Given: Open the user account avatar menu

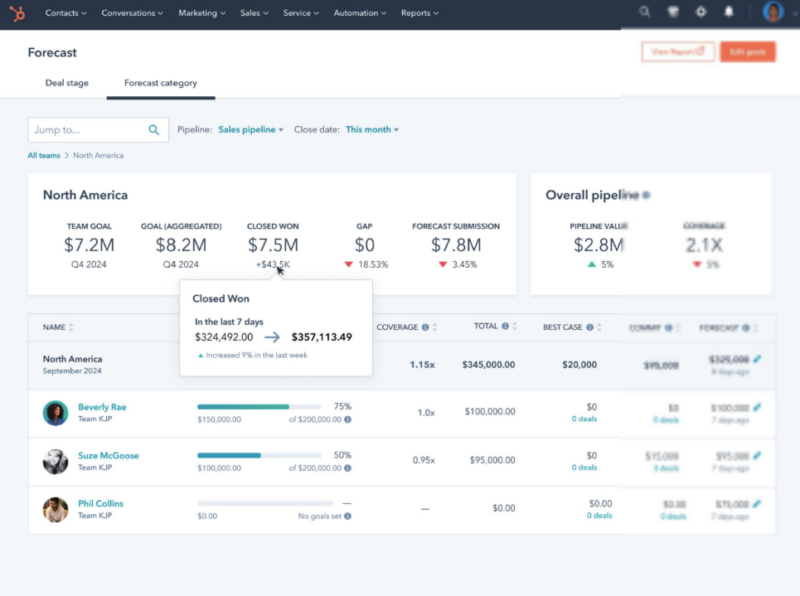Looking at the screenshot, I should (772, 12).
